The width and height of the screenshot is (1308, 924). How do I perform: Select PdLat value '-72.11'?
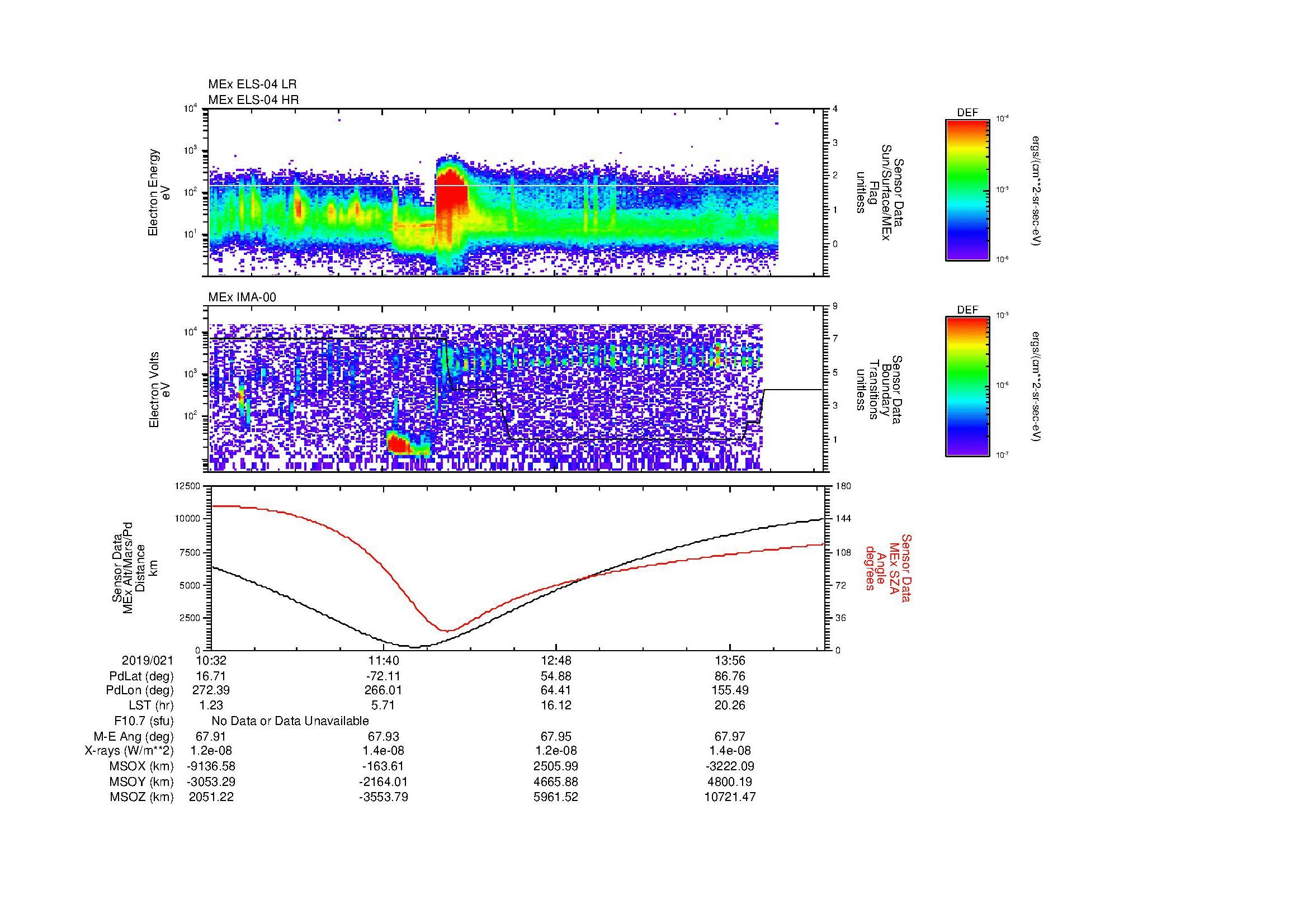tap(384, 676)
